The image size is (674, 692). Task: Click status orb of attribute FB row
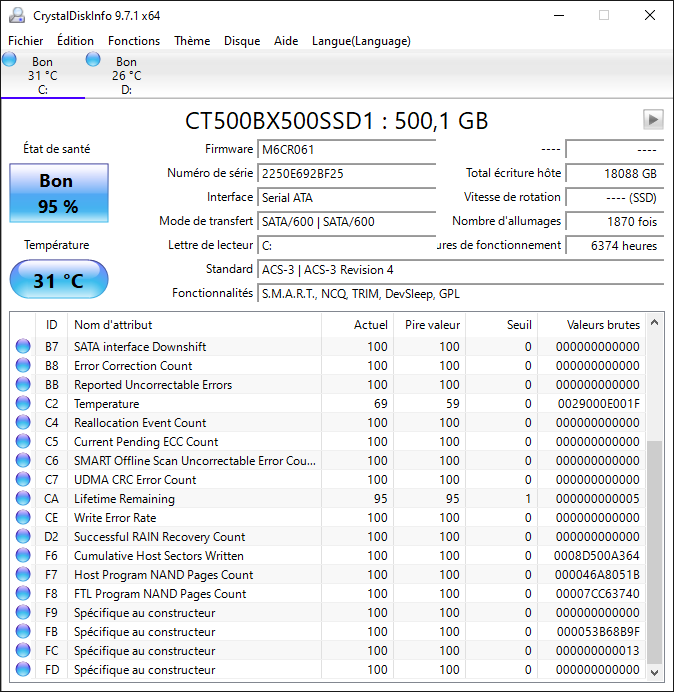(x=23, y=631)
